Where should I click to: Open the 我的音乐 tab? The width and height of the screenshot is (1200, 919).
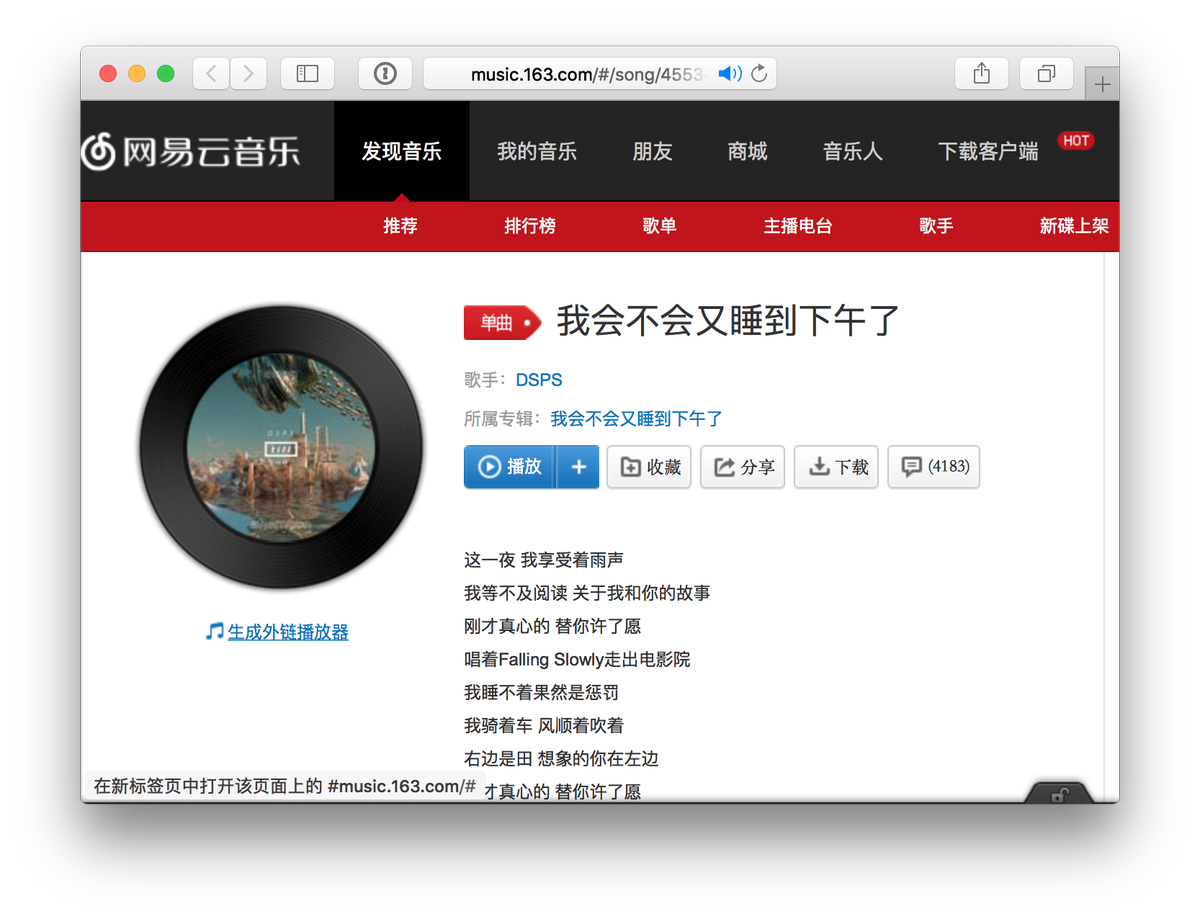(x=537, y=151)
